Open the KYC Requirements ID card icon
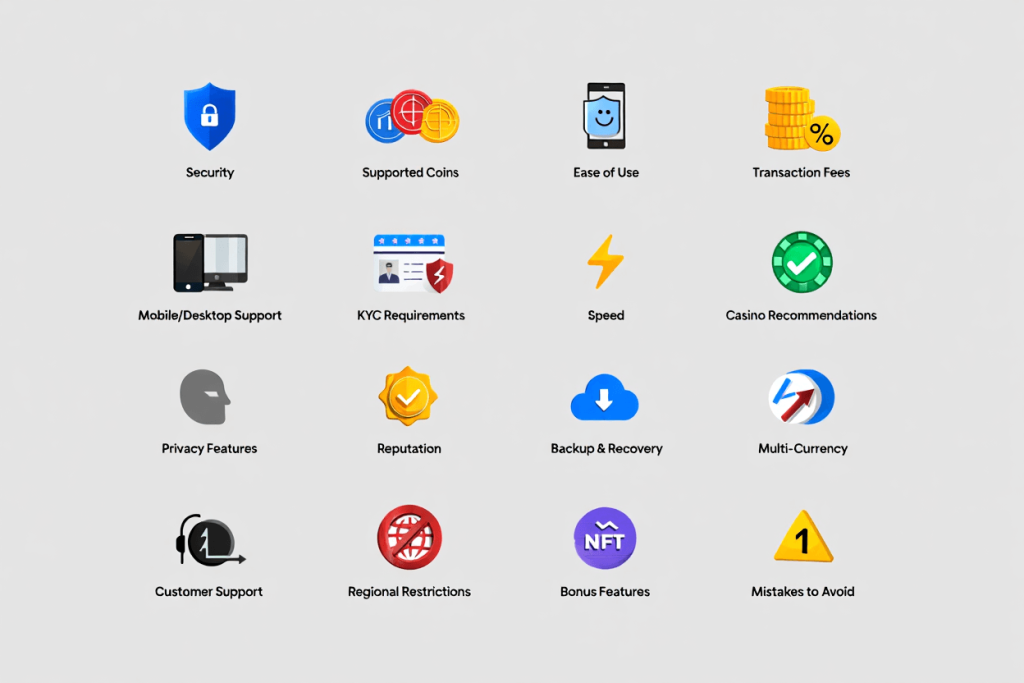1024x683 pixels. coord(413,263)
